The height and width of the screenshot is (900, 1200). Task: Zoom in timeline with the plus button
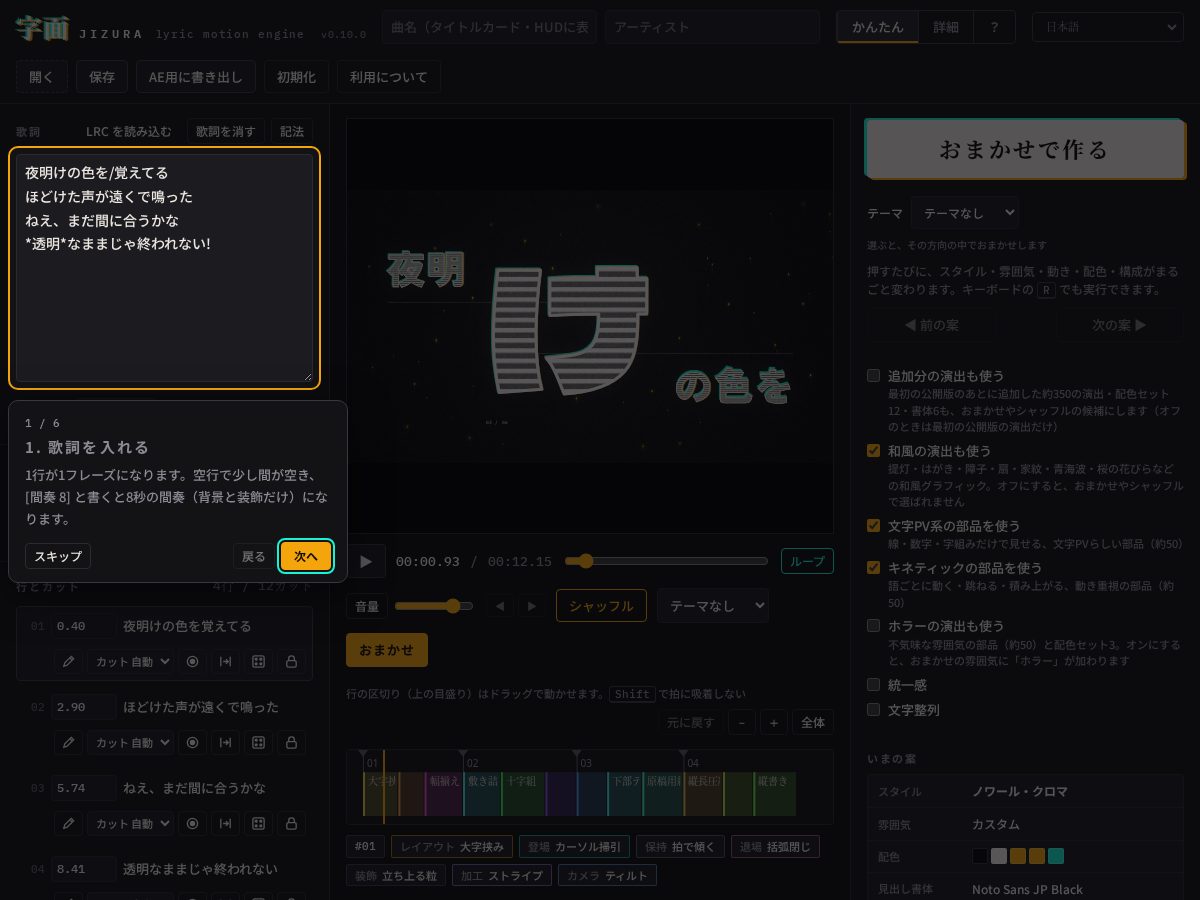773,722
